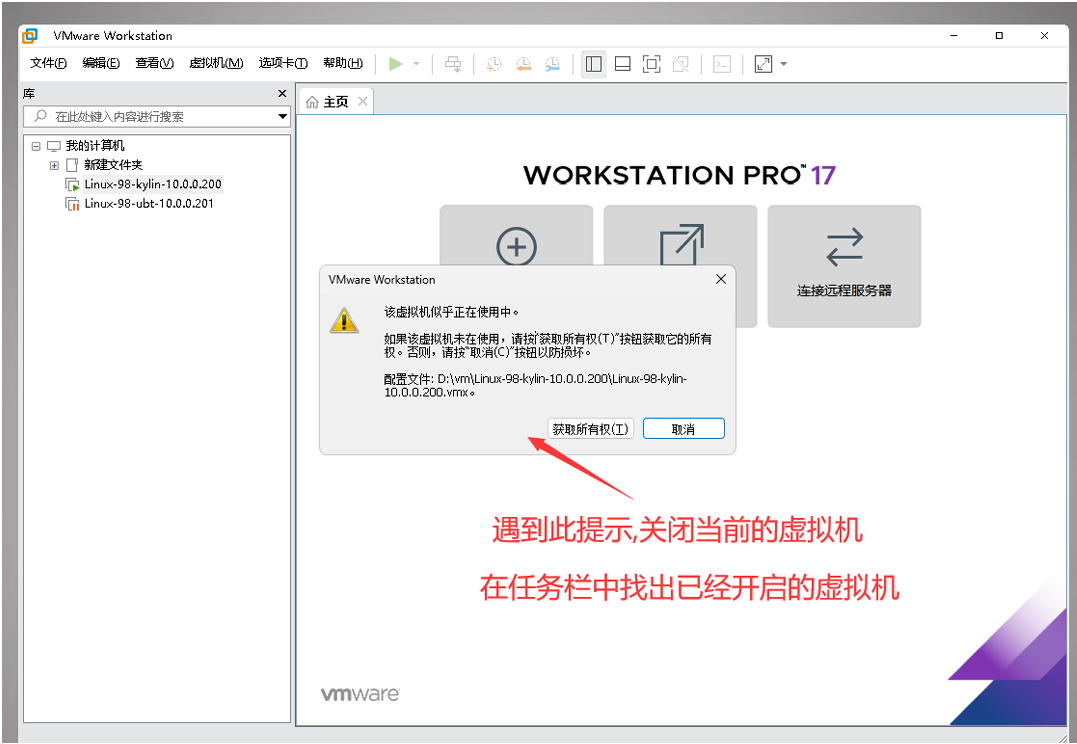Viewport: 1077px width, 744px height.
Task: Open the 查看(V) menu
Action: coord(155,63)
